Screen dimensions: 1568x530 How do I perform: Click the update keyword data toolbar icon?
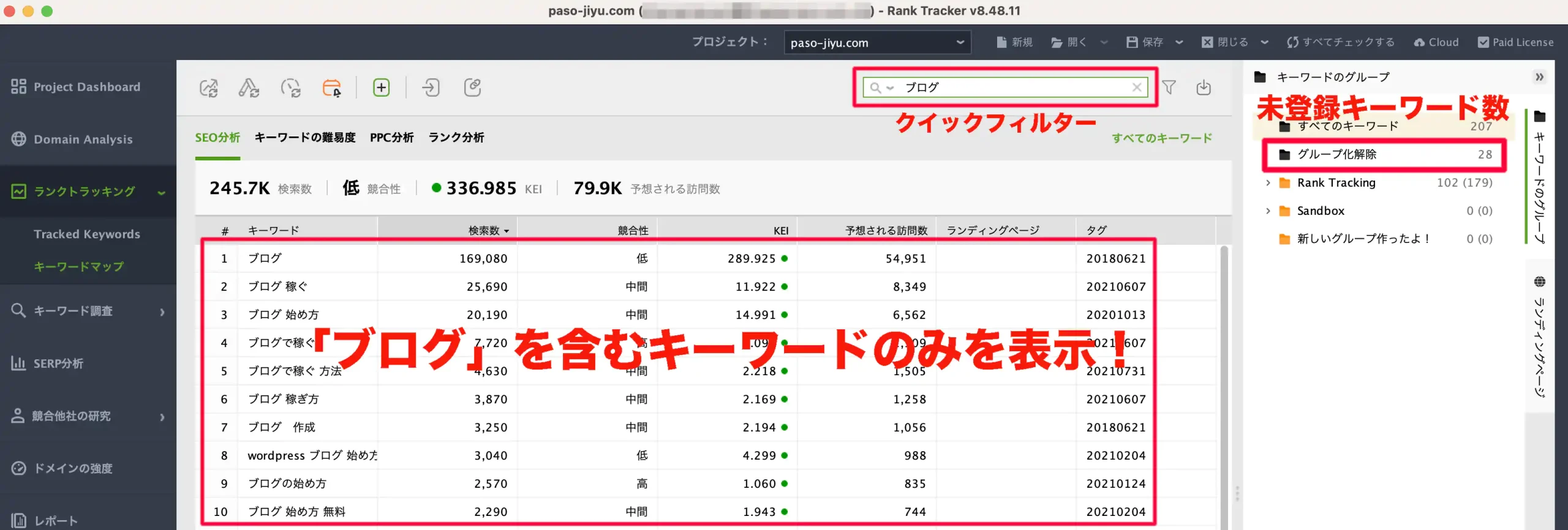click(x=249, y=88)
